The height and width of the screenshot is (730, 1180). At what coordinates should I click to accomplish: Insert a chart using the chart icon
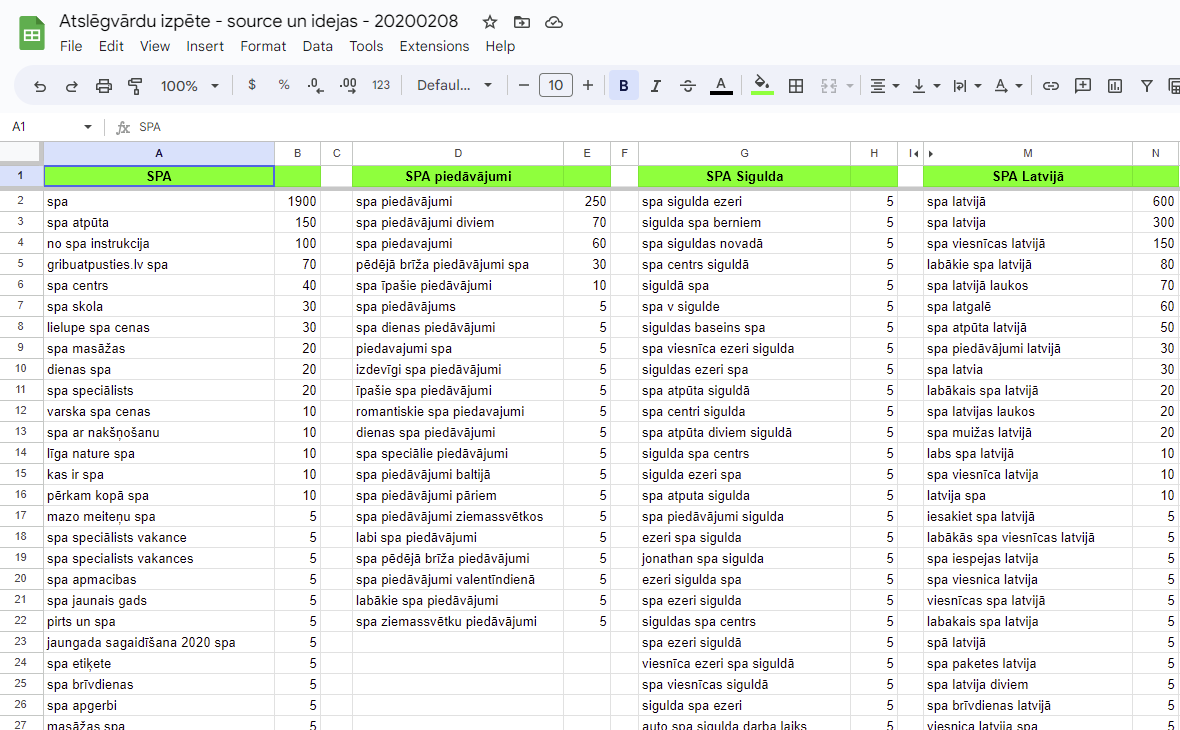(1114, 86)
